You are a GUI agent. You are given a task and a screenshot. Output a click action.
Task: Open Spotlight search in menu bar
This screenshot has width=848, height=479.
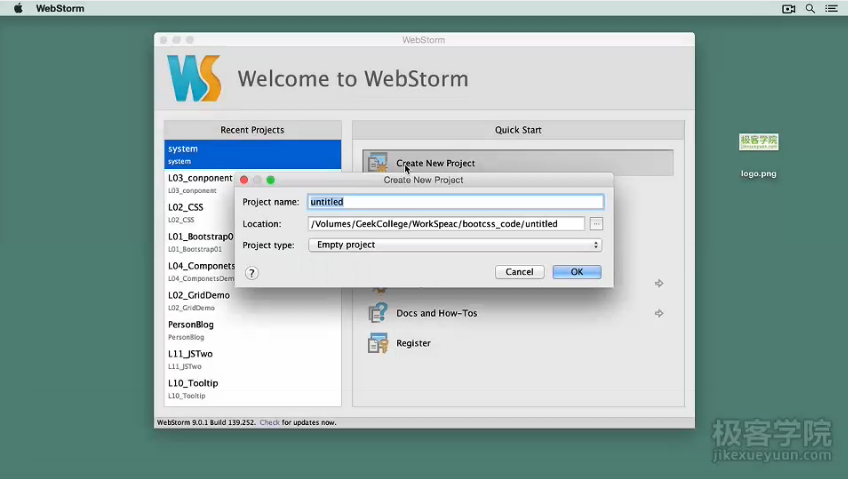click(810, 8)
